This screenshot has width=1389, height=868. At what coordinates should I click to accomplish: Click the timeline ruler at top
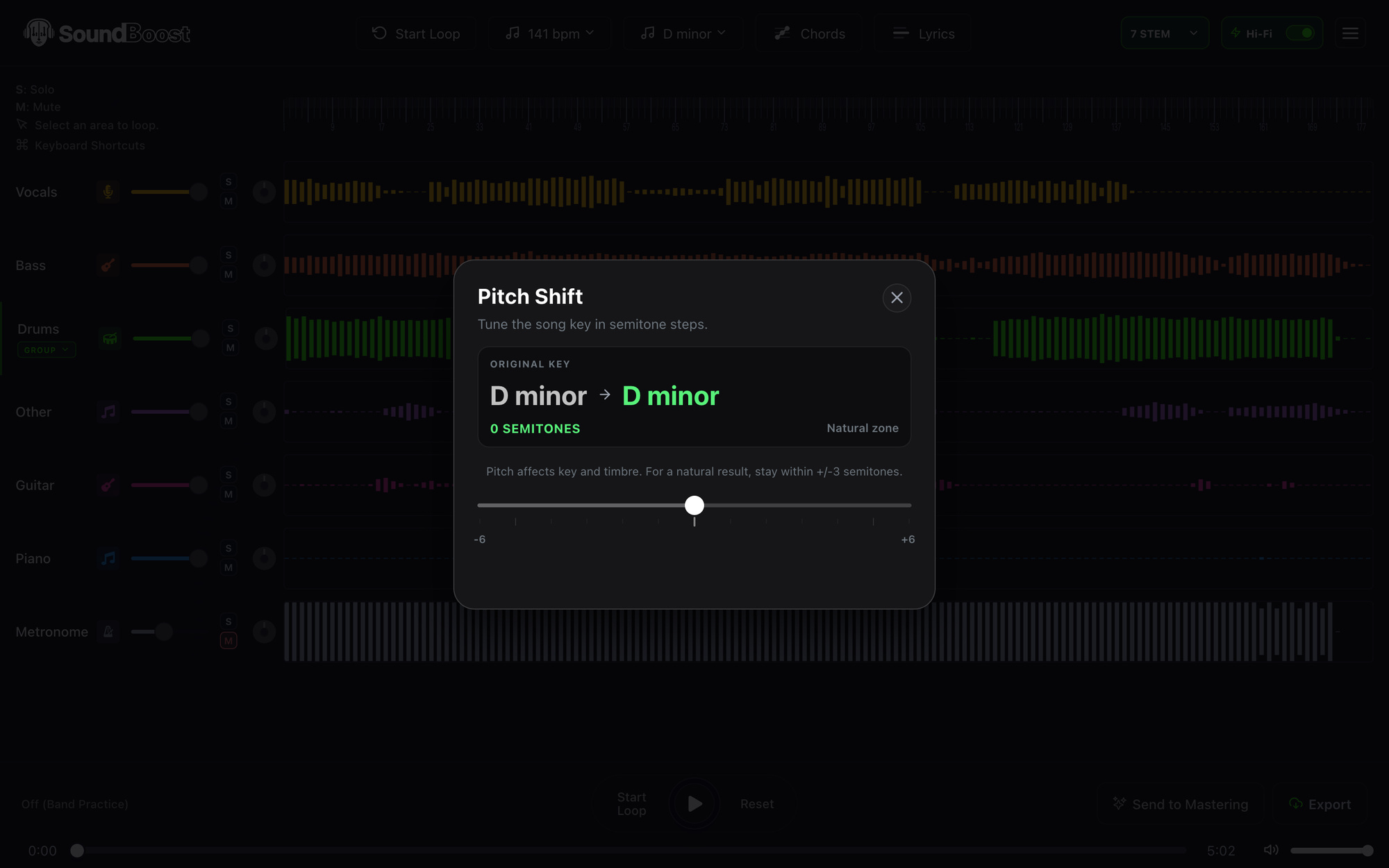pyautogui.click(x=827, y=115)
